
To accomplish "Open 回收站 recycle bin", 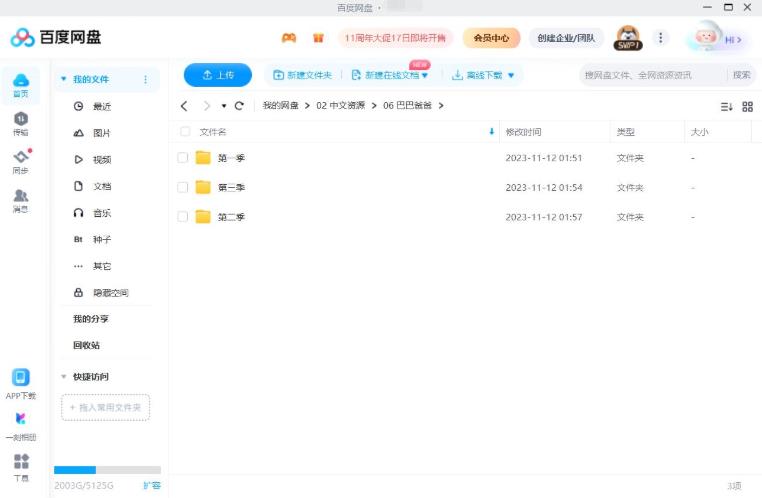I will coord(87,345).
